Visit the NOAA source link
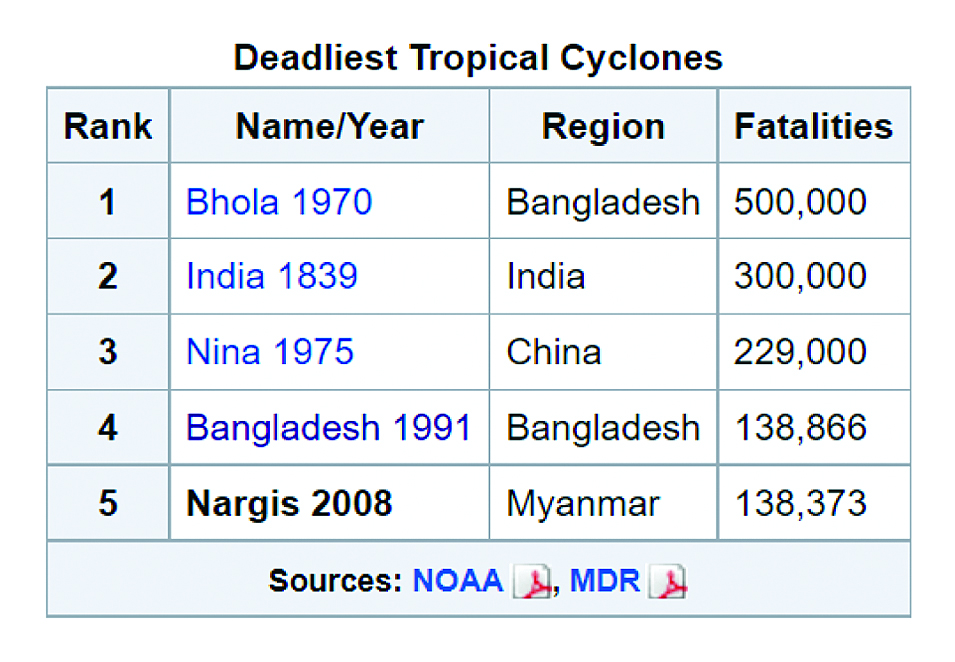The image size is (955, 662). [457, 580]
